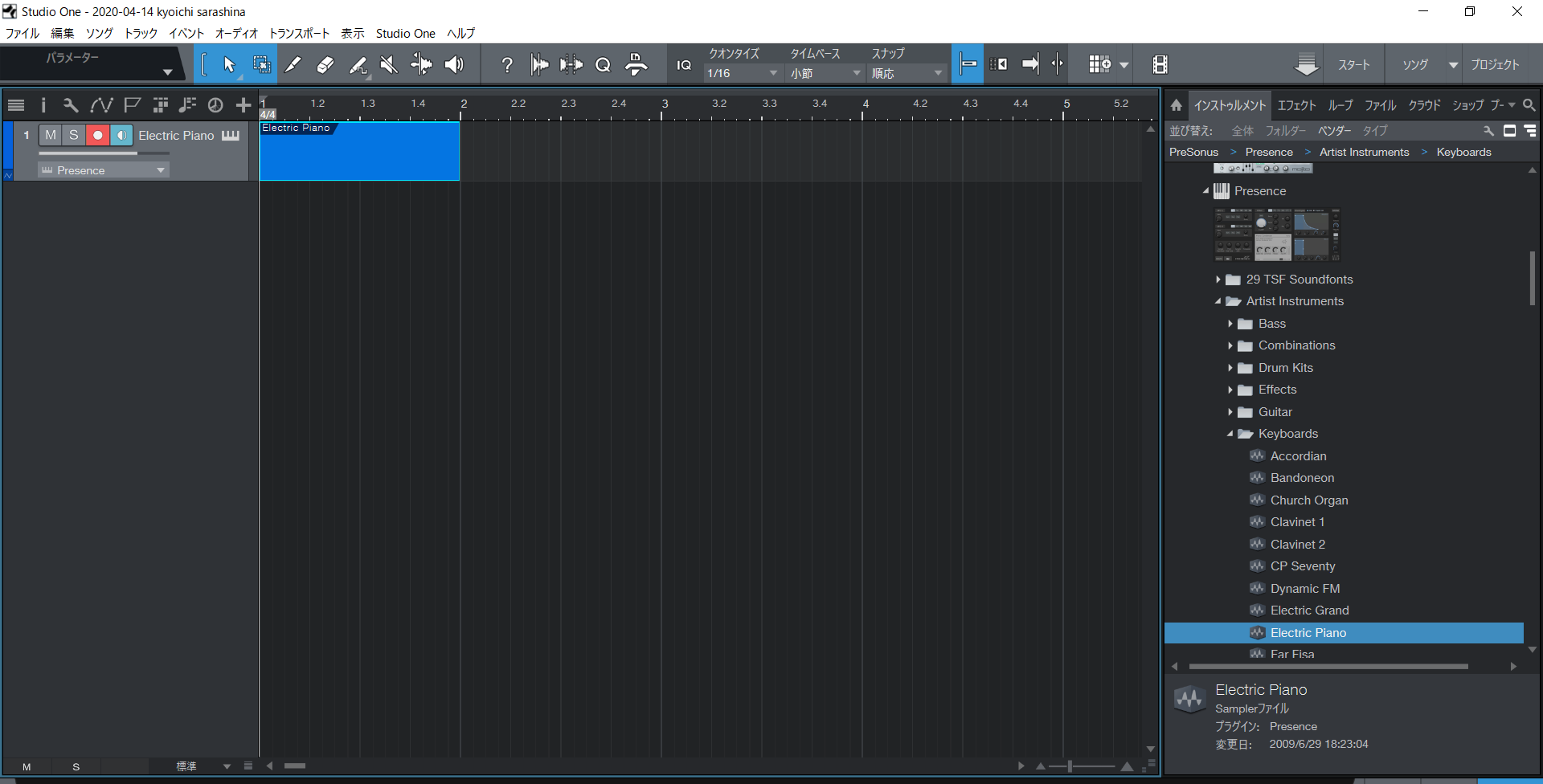Open the Parameter dropdown arrow

click(167, 72)
